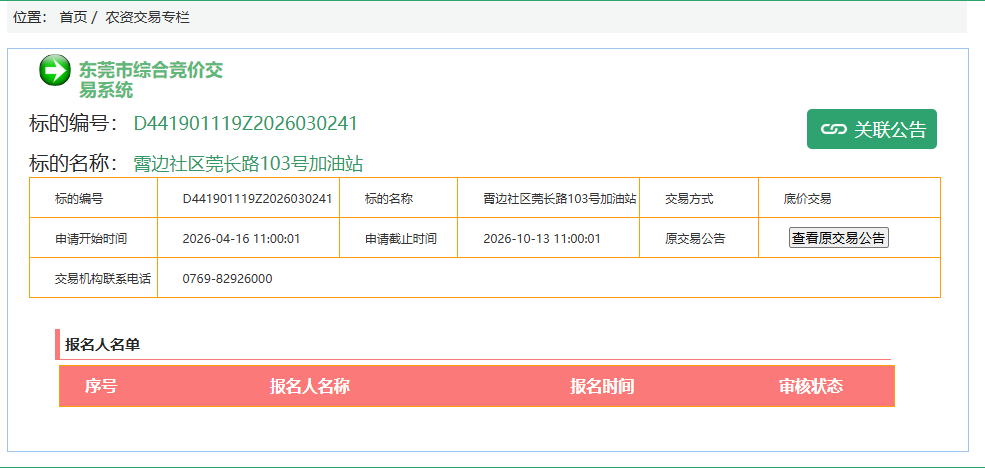The image size is (985, 468).
Task: Go to 首页 in the breadcrumb
Action: 73,17
